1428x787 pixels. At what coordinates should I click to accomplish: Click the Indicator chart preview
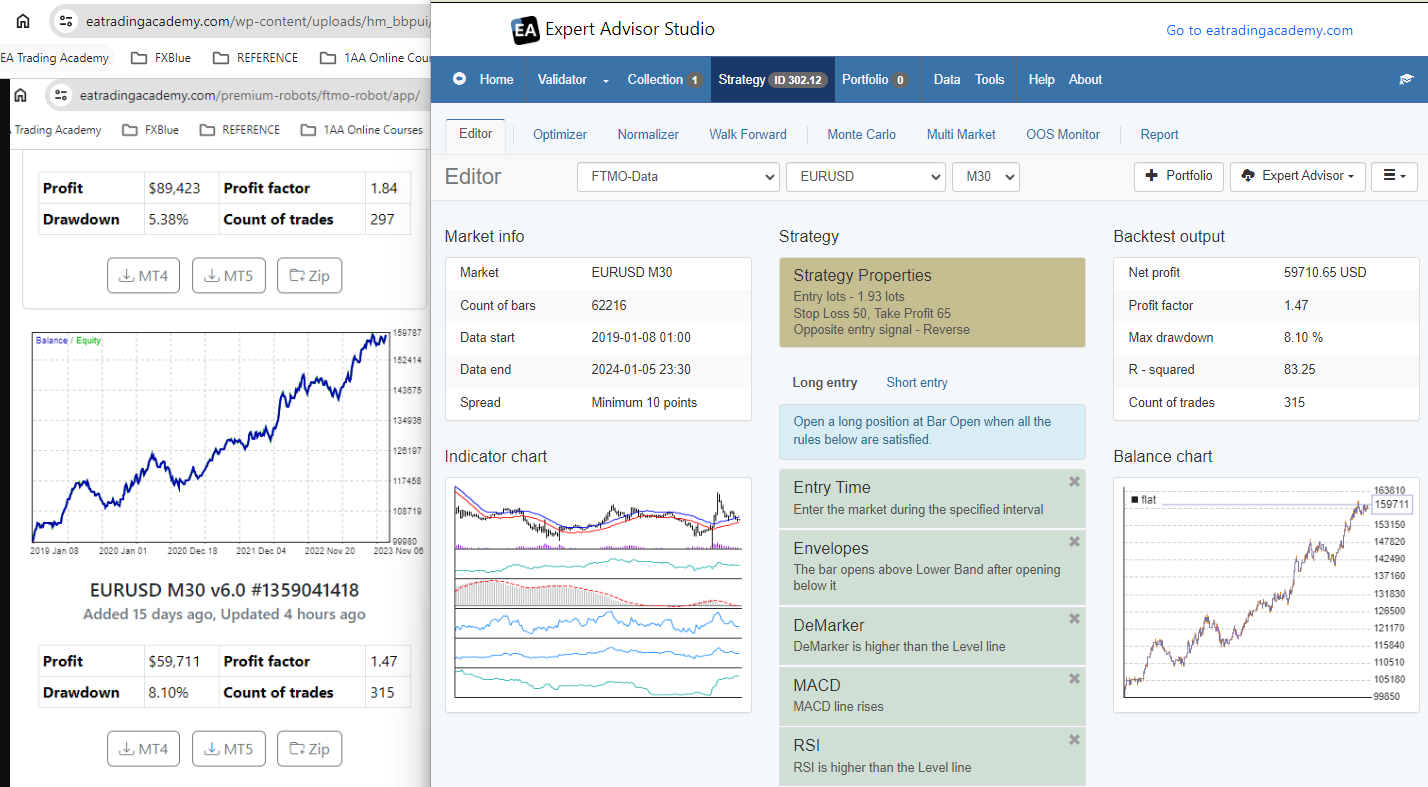click(598, 594)
